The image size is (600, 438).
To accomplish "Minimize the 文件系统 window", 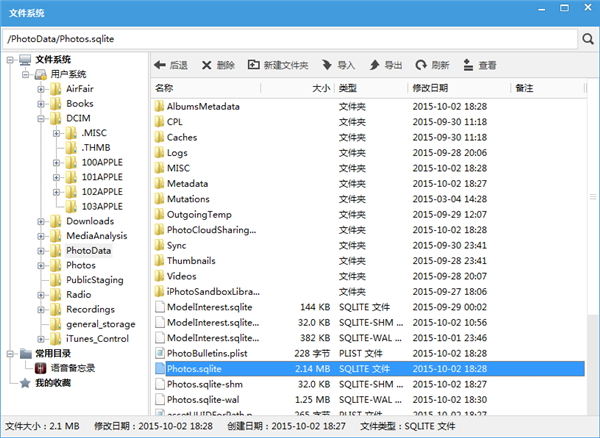I will (541, 8).
